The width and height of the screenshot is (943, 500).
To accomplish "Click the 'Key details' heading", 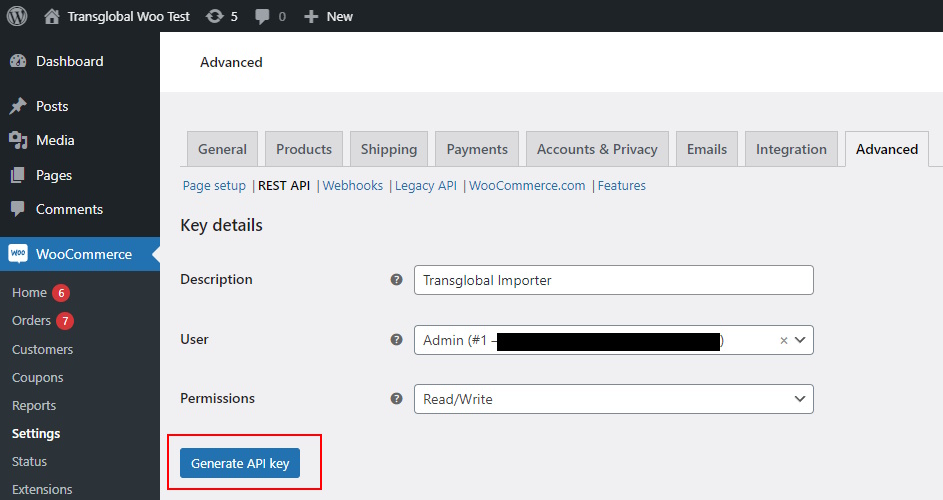I will click(x=221, y=225).
